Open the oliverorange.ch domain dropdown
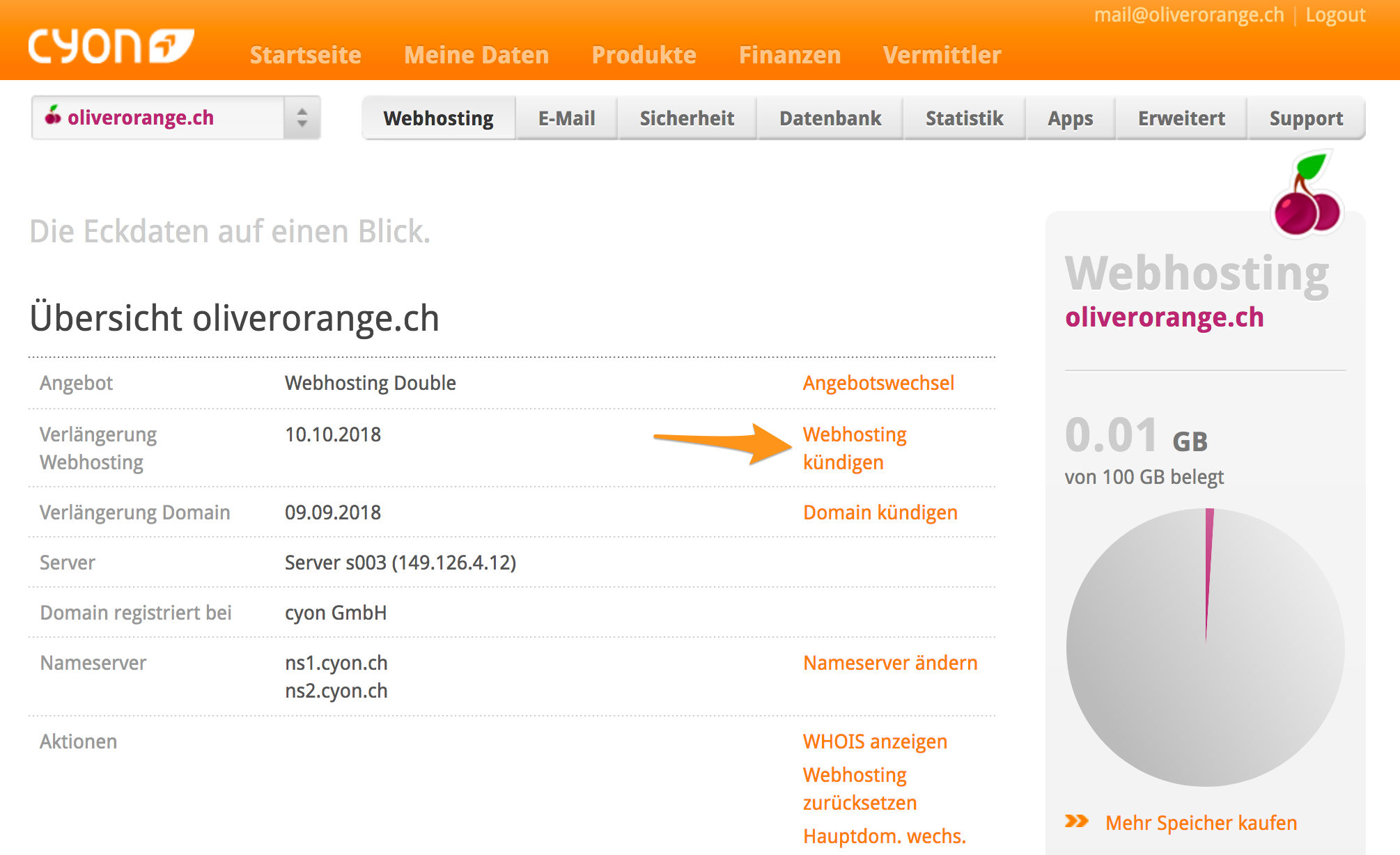Image resolution: width=1400 pixels, height=855 pixels. pyautogui.click(x=176, y=118)
